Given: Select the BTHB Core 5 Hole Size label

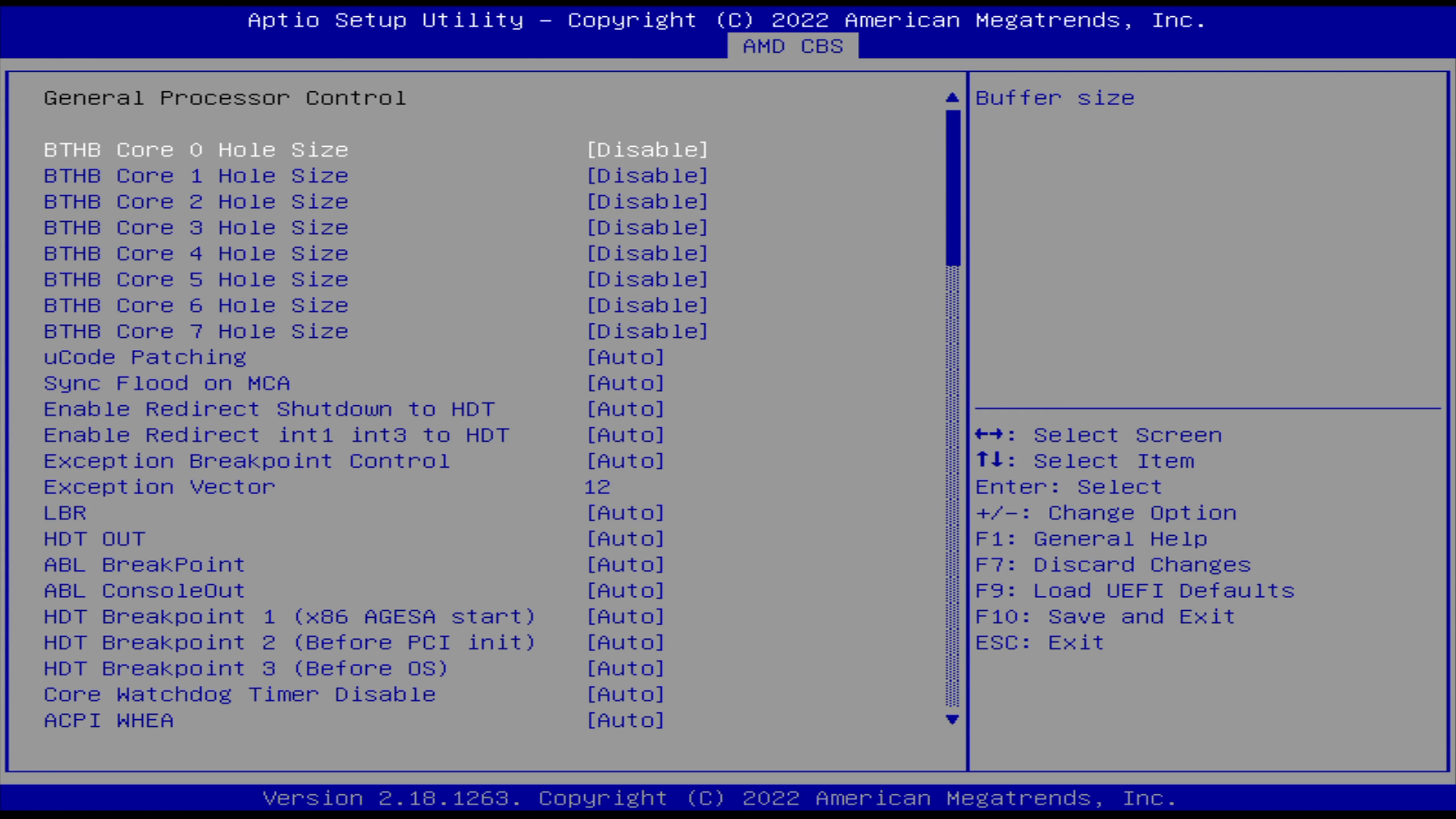Looking at the screenshot, I should tap(196, 280).
